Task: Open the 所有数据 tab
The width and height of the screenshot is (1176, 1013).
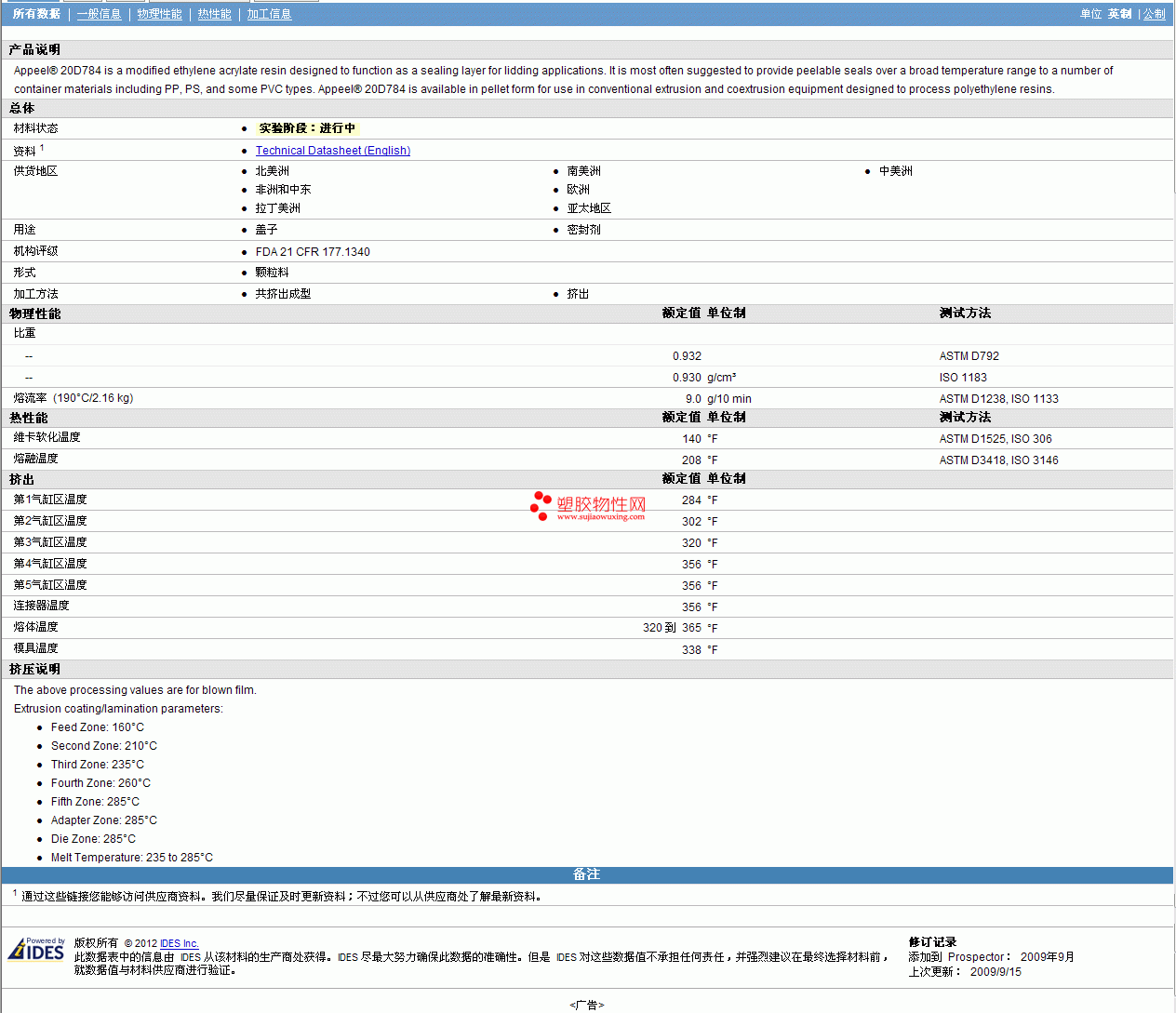Action: pyautogui.click(x=36, y=14)
